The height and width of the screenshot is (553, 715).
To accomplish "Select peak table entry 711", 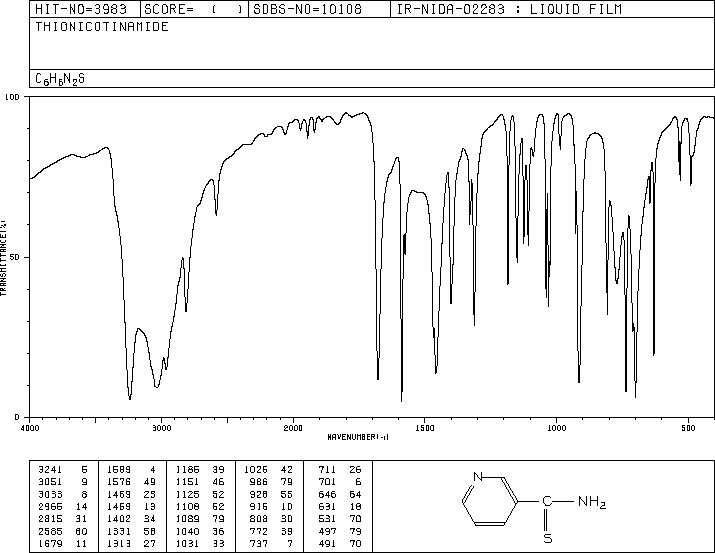I will click(x=327, y=470).
